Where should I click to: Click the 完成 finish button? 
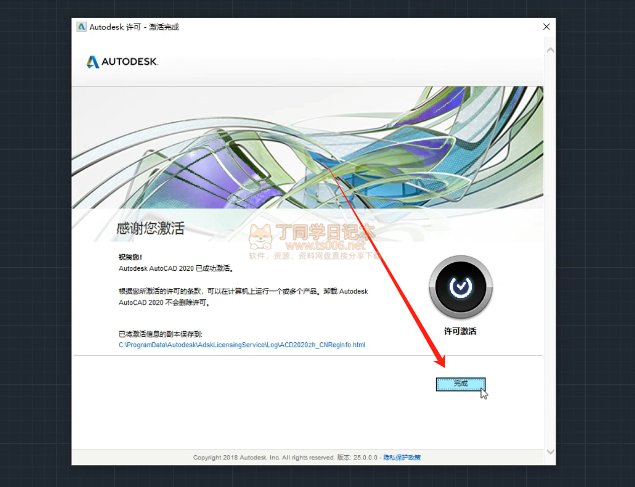coord(460,384)
